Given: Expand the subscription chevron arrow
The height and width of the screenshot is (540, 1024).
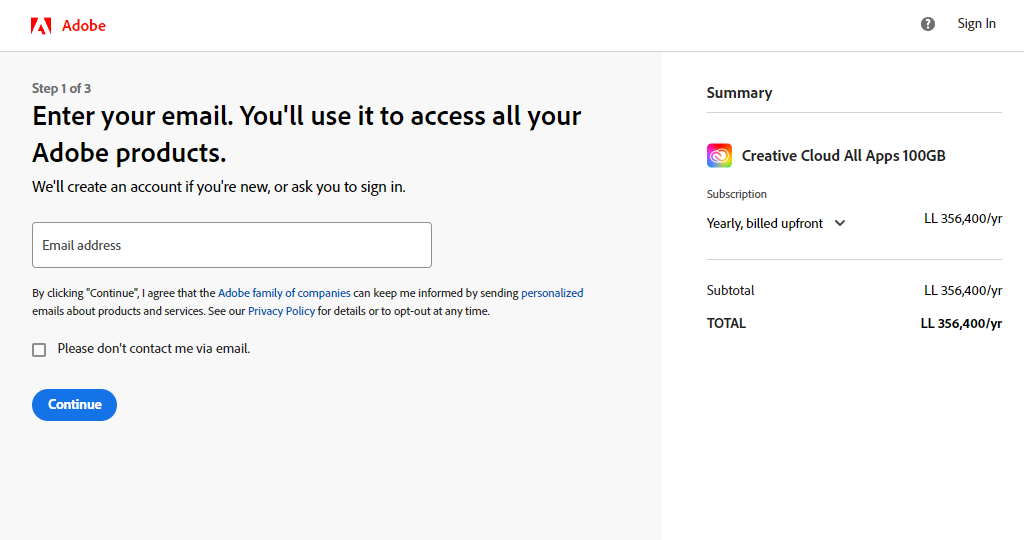Looking at the screenshot, I should (x=840, y=223).
